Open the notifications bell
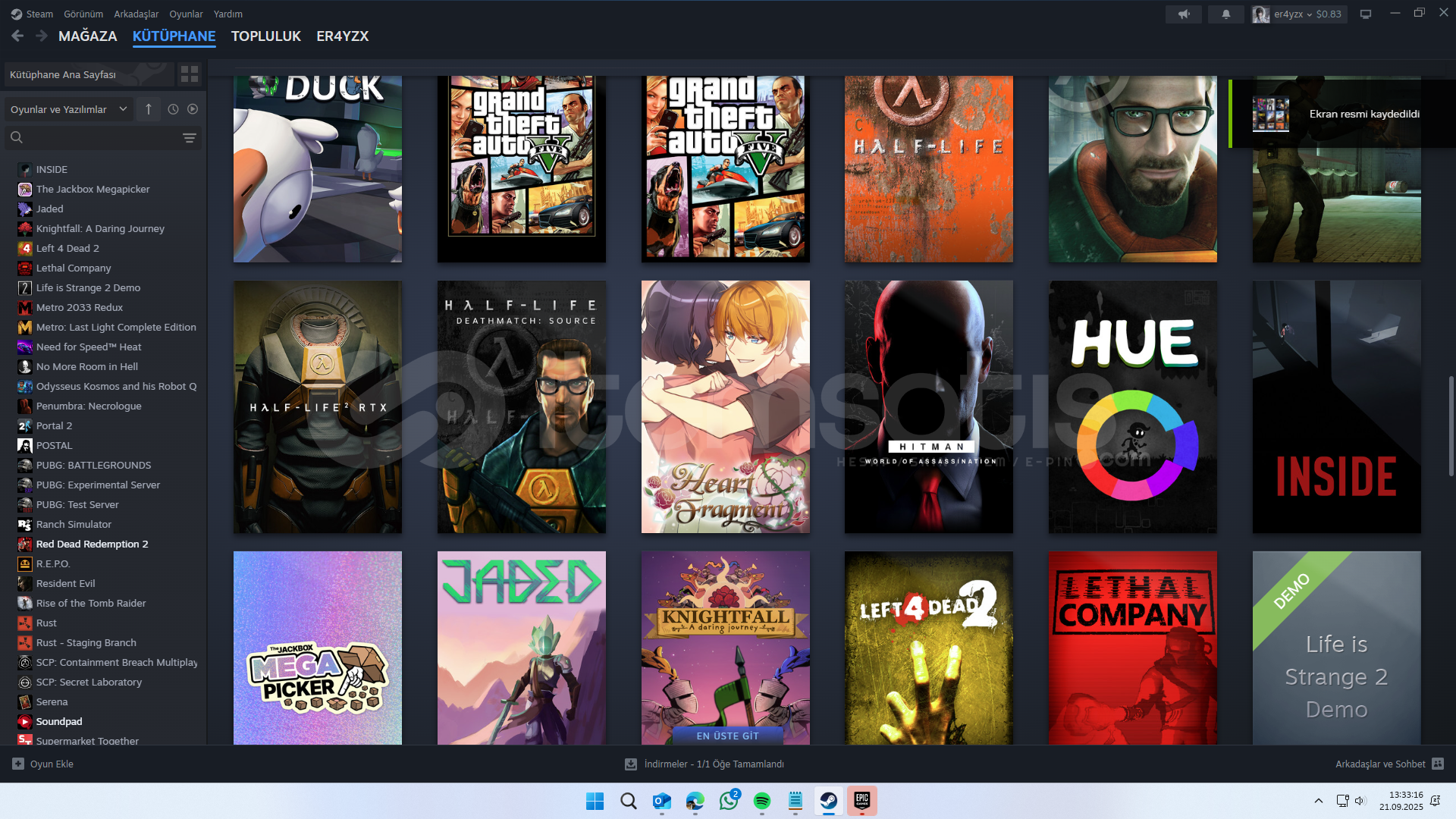This screenshot has height=819, width=1456. coord(1226,14)
